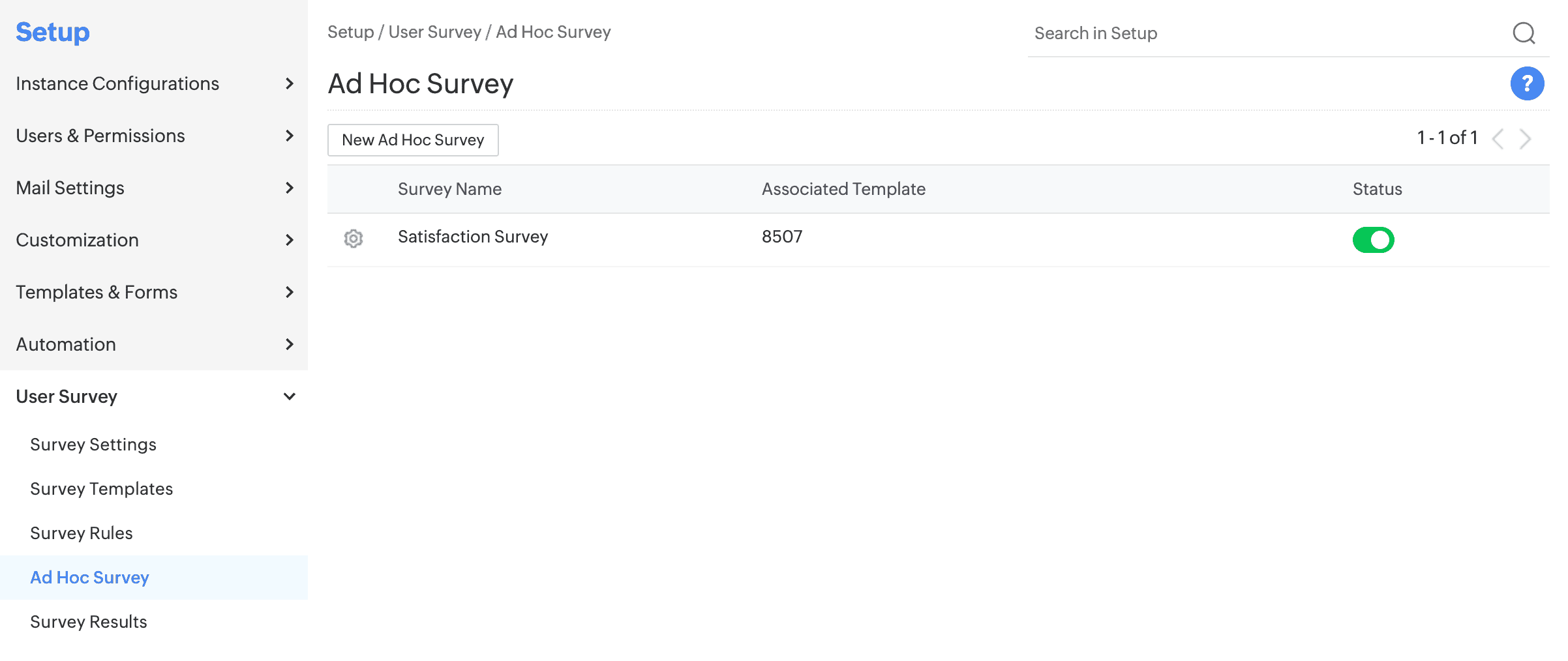Open Survey Results page
This screenshot has width=1568, height=661.
click(x=89, y=622)
